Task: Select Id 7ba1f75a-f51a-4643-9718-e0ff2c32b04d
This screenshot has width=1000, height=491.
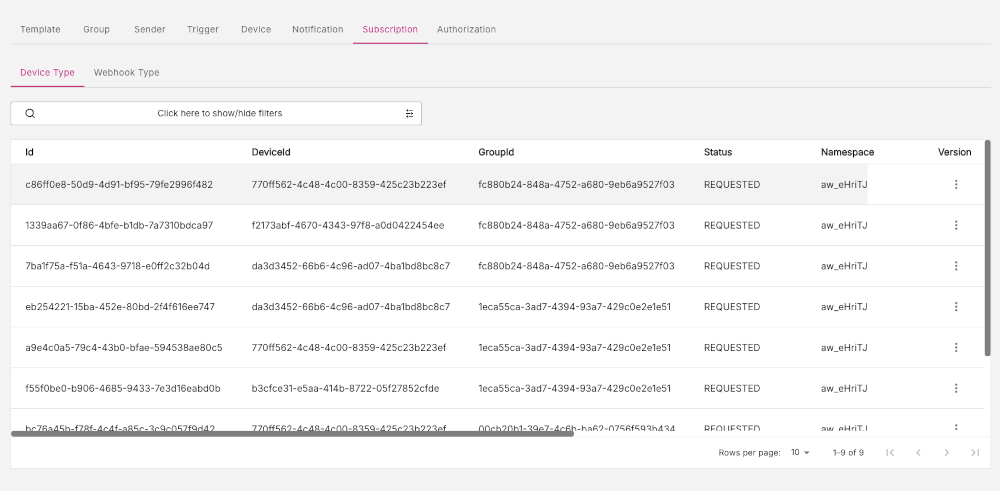Action: click(117, 267)
